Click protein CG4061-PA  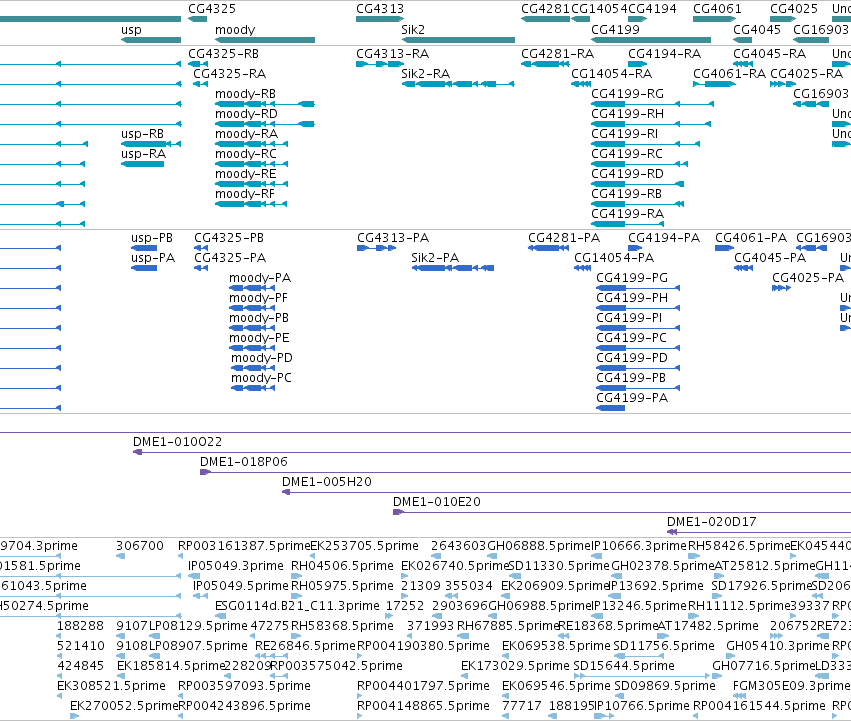[x=751, y=238]
